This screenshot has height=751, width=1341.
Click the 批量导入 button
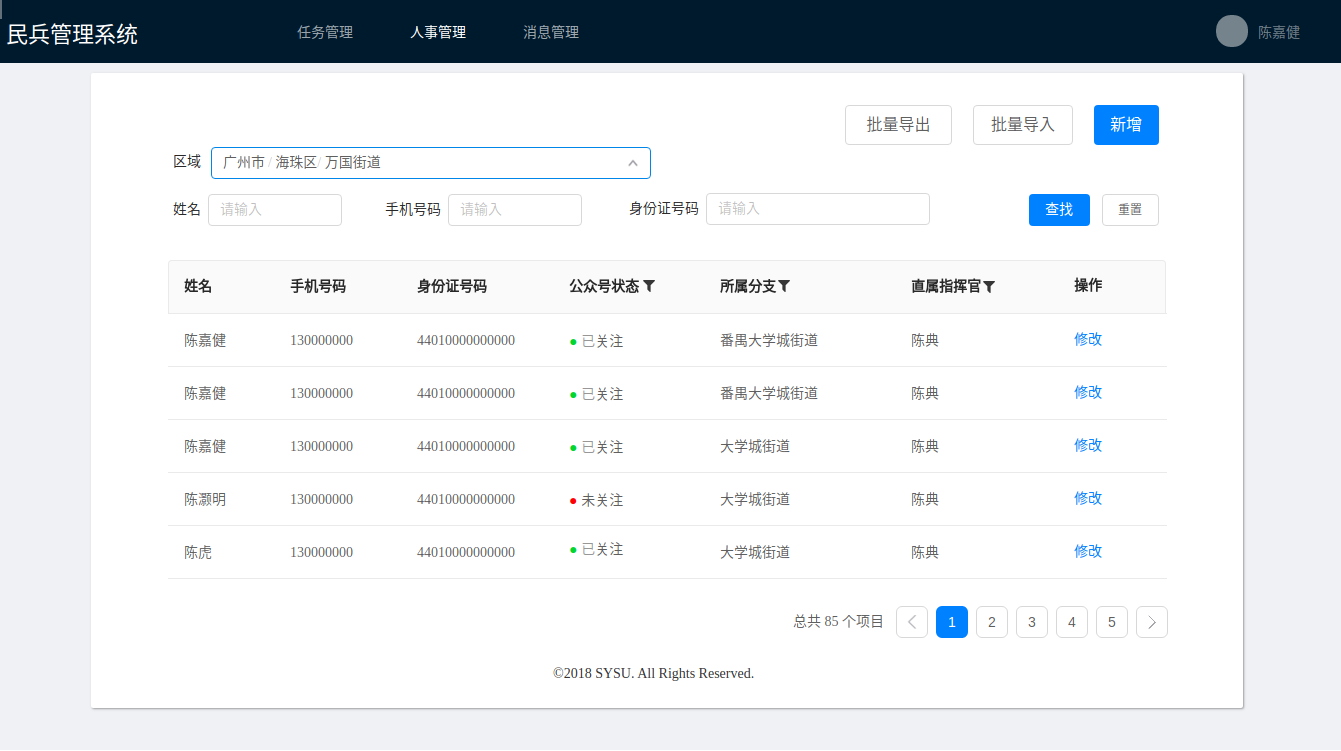pos(1023,125)
